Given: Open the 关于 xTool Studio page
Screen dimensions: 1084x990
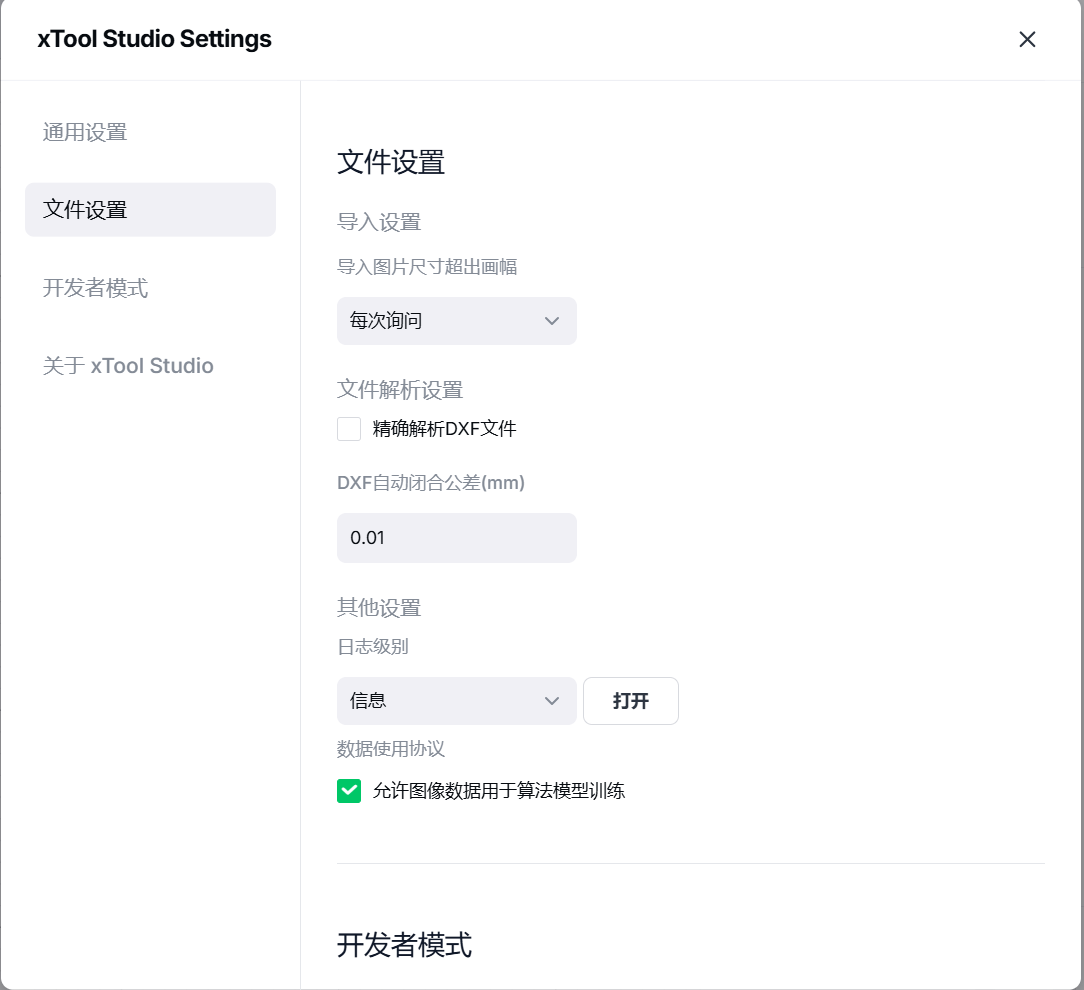Looking at the screenshot, I should click(128, 366).
